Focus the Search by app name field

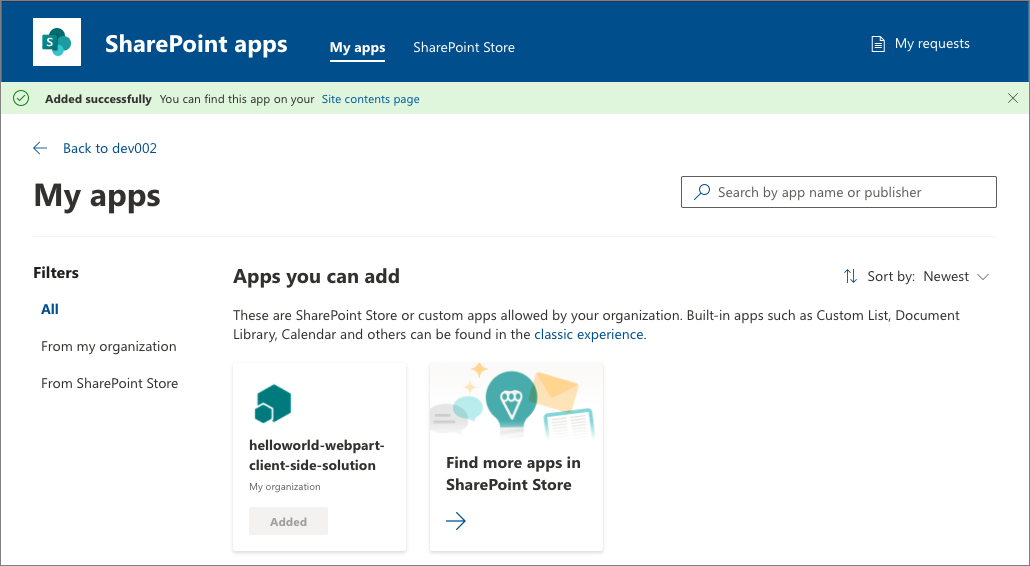tap(839, 192)
